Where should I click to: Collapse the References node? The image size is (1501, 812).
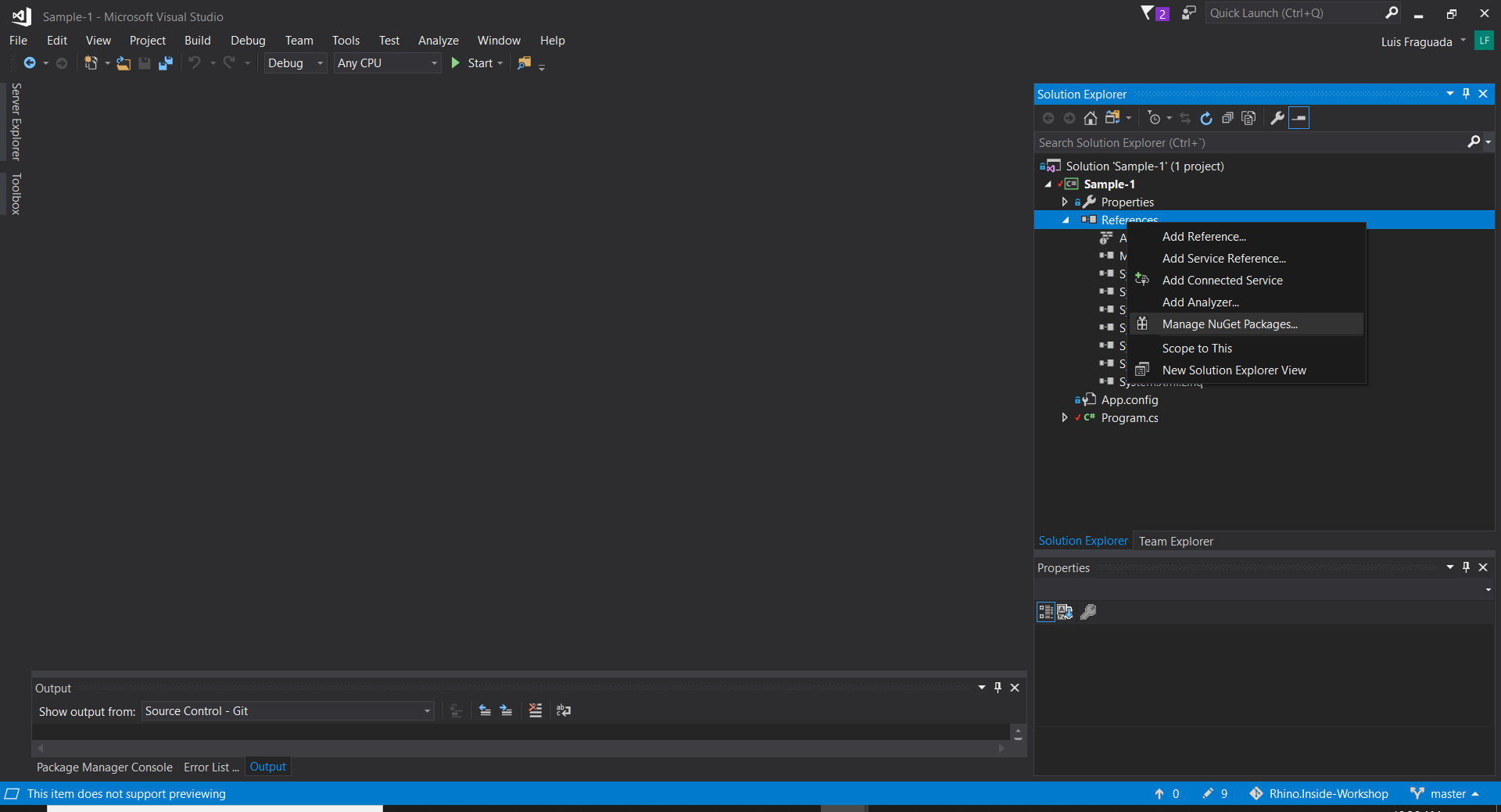[x=1065, y=220]
